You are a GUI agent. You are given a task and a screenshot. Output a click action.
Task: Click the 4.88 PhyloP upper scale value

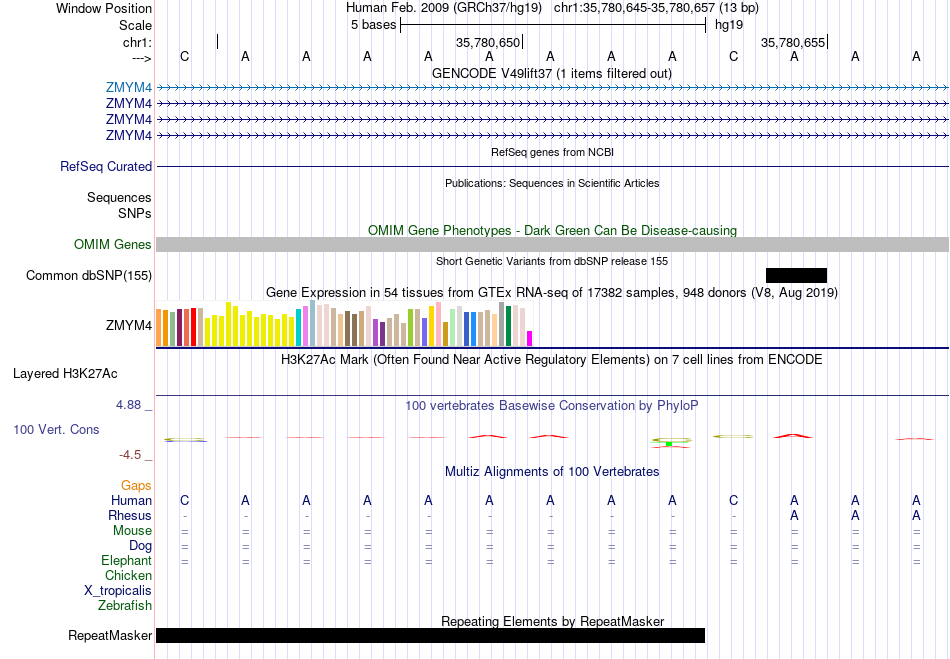tap(128, 405)
